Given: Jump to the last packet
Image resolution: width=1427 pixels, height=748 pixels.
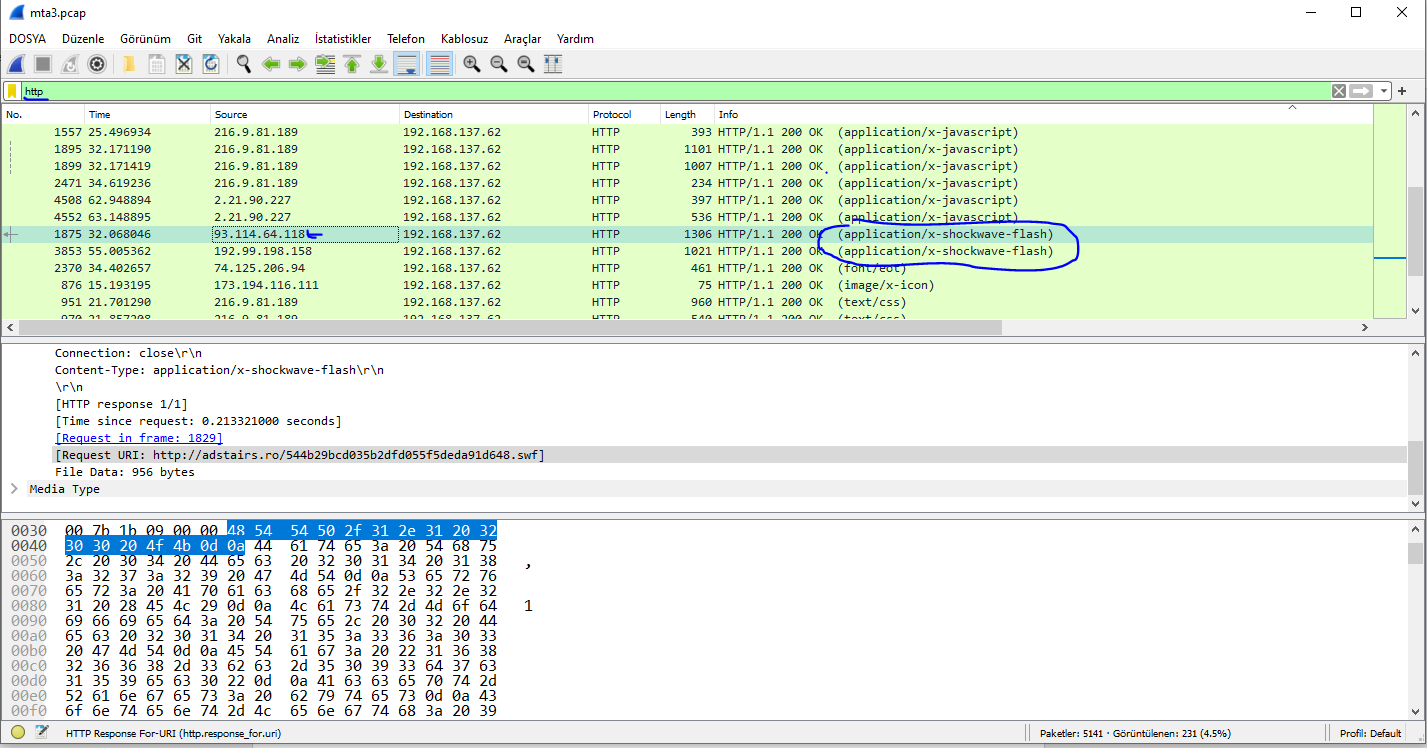Looking at the screenshot, I should coord(379,64).
